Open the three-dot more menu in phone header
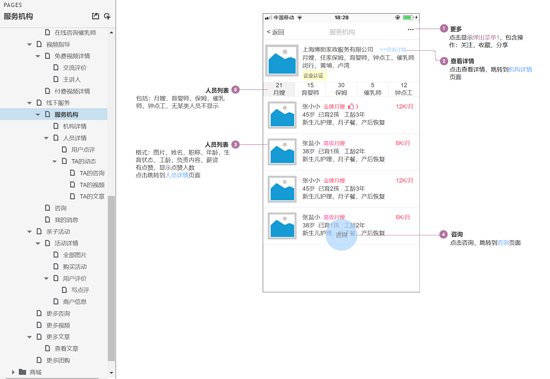 [410, 29]
